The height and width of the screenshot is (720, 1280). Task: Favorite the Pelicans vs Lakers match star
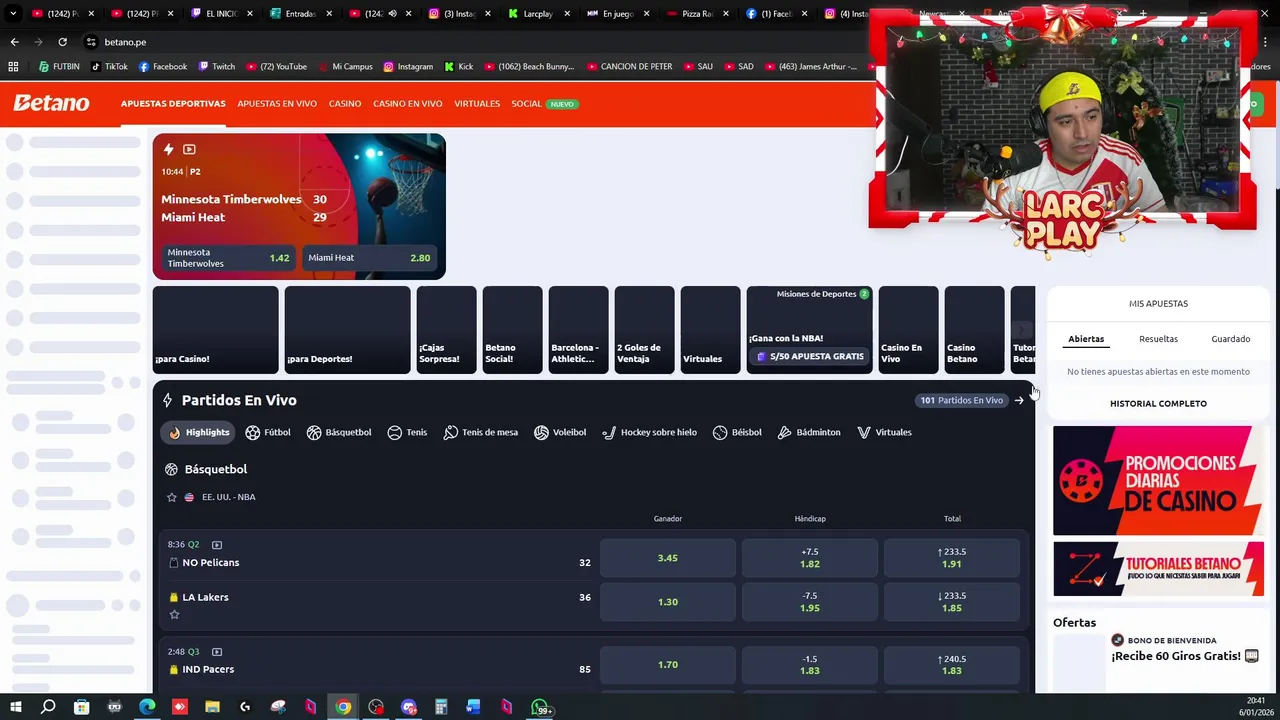[x=174, y=614]
